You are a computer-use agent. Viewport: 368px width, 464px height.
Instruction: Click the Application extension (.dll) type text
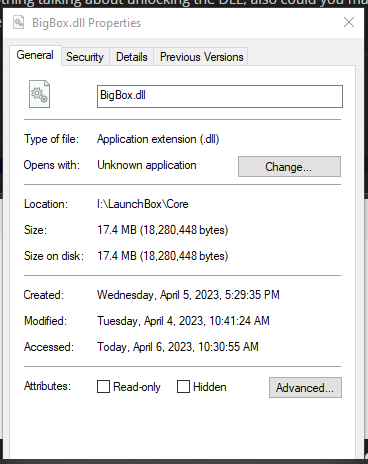[158, 139]
